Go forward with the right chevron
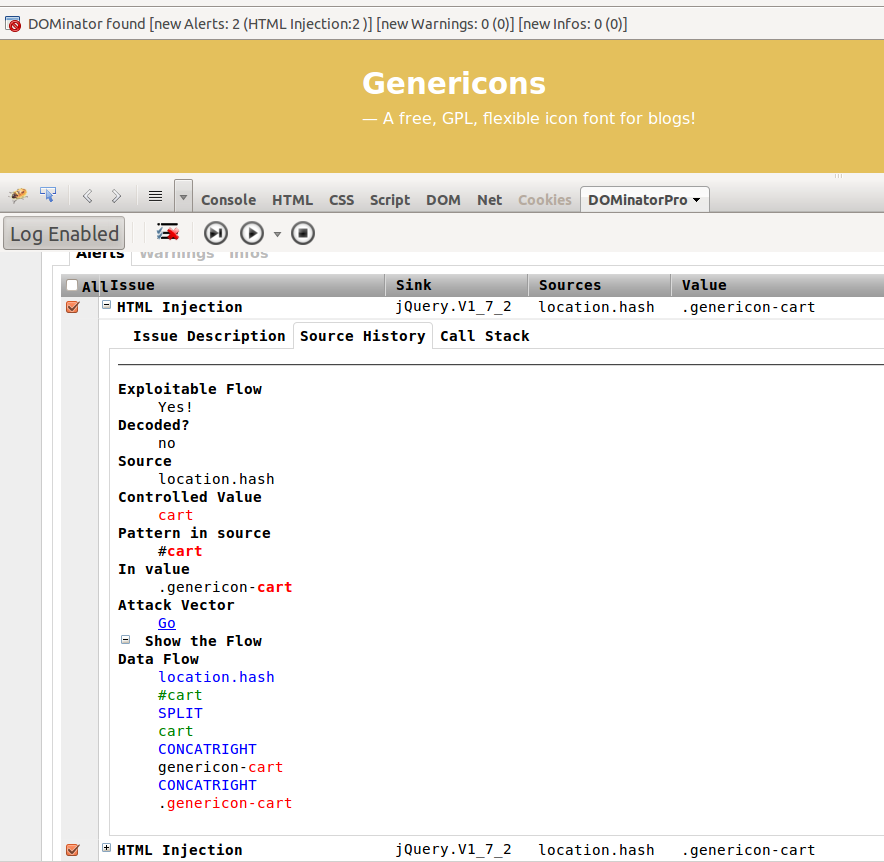 116,196
